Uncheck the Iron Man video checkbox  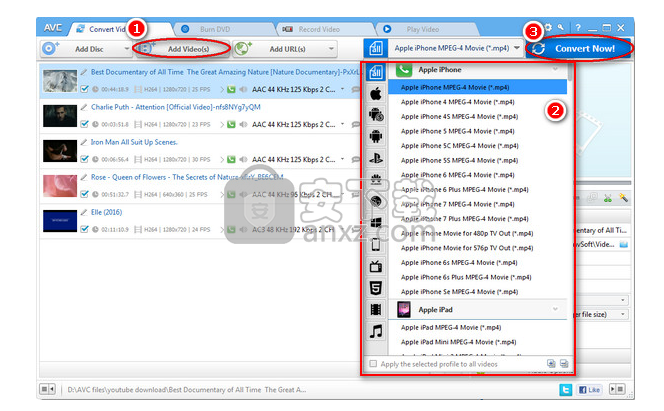(x=84, y=159)
